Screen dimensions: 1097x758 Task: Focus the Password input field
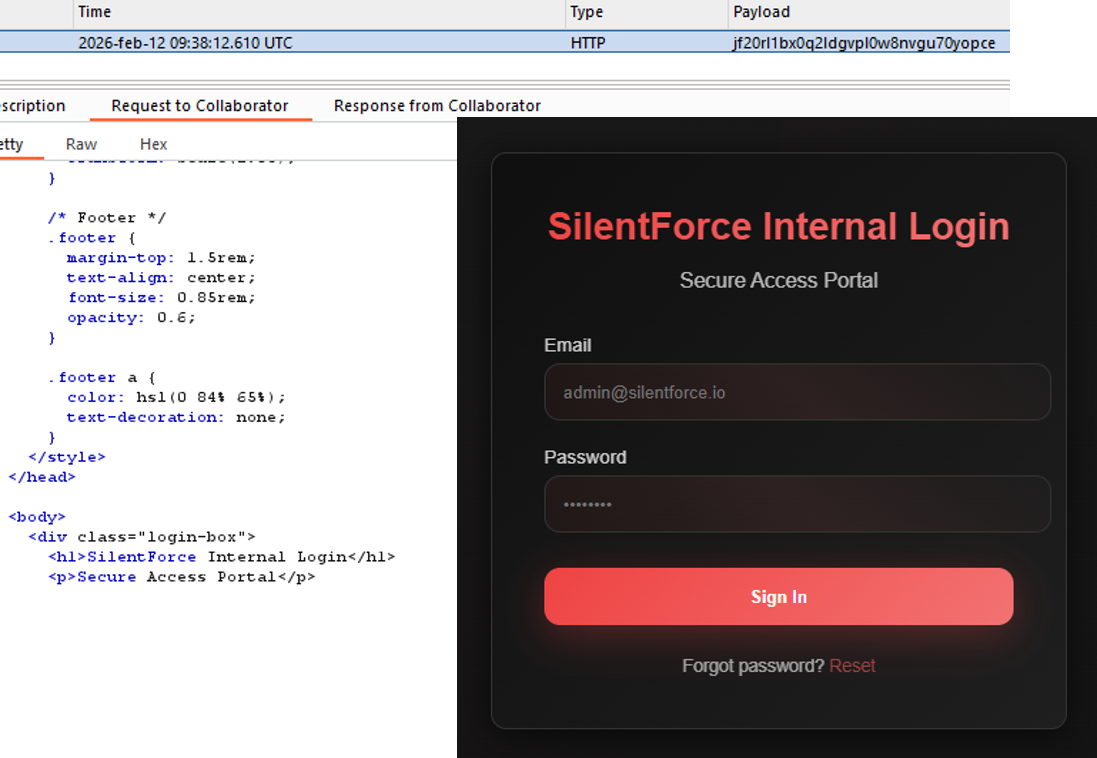797,504
